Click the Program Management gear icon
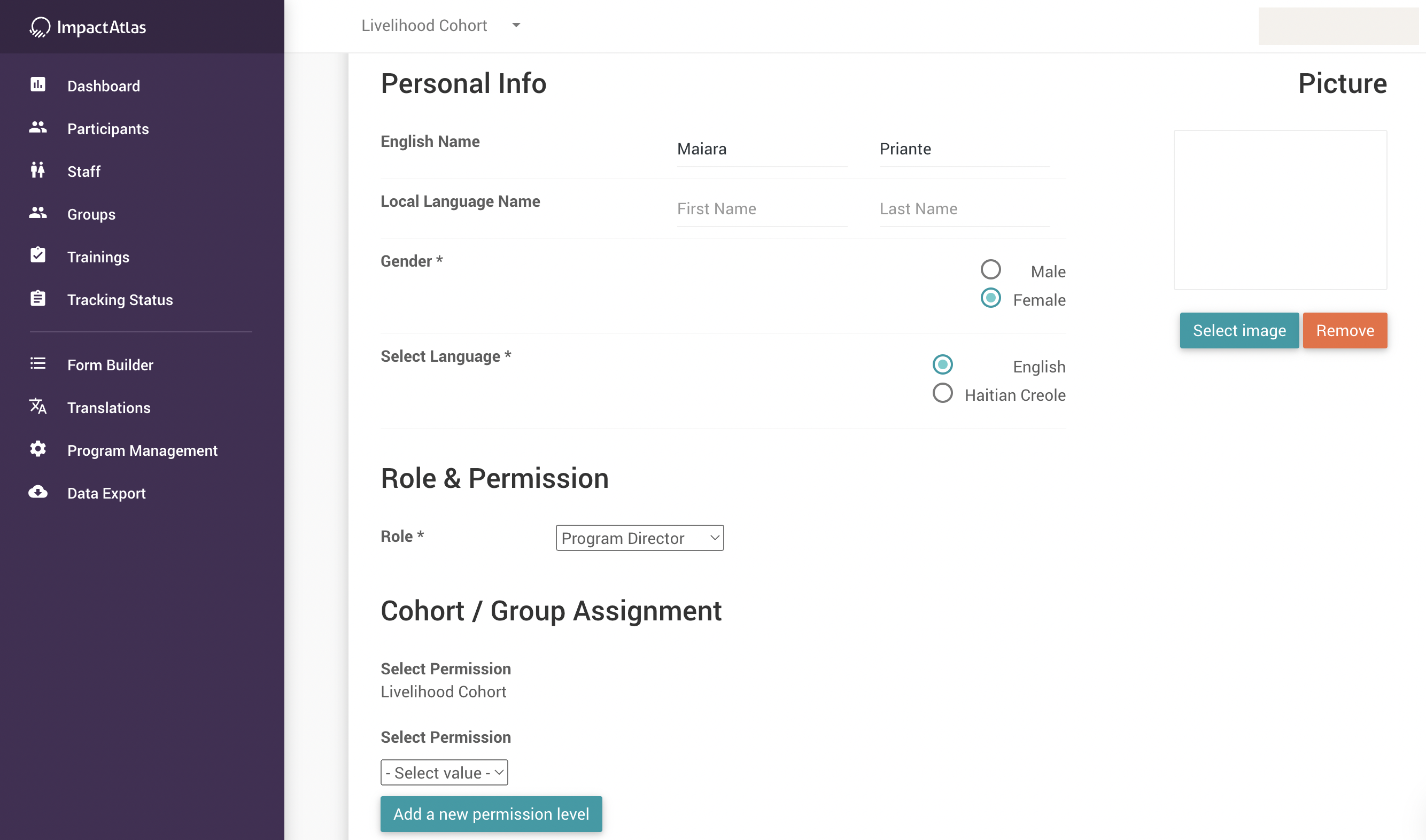1426x840 pixels. pos(38,449)
